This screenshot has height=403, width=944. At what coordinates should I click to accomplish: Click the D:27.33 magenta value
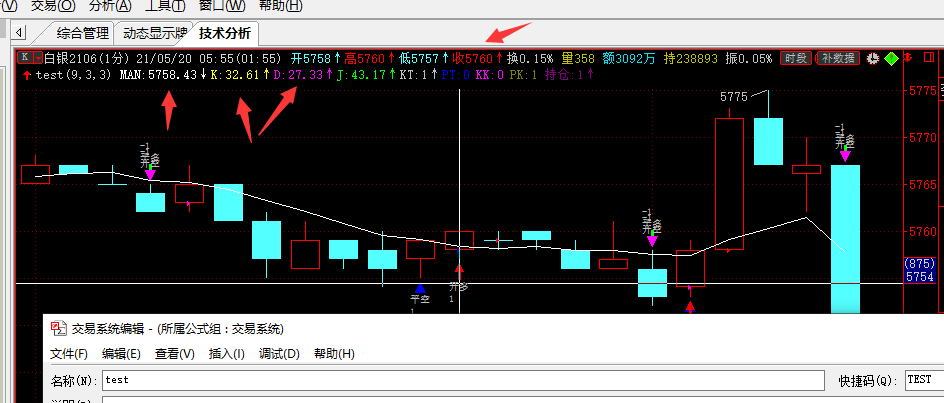point(298,75)
